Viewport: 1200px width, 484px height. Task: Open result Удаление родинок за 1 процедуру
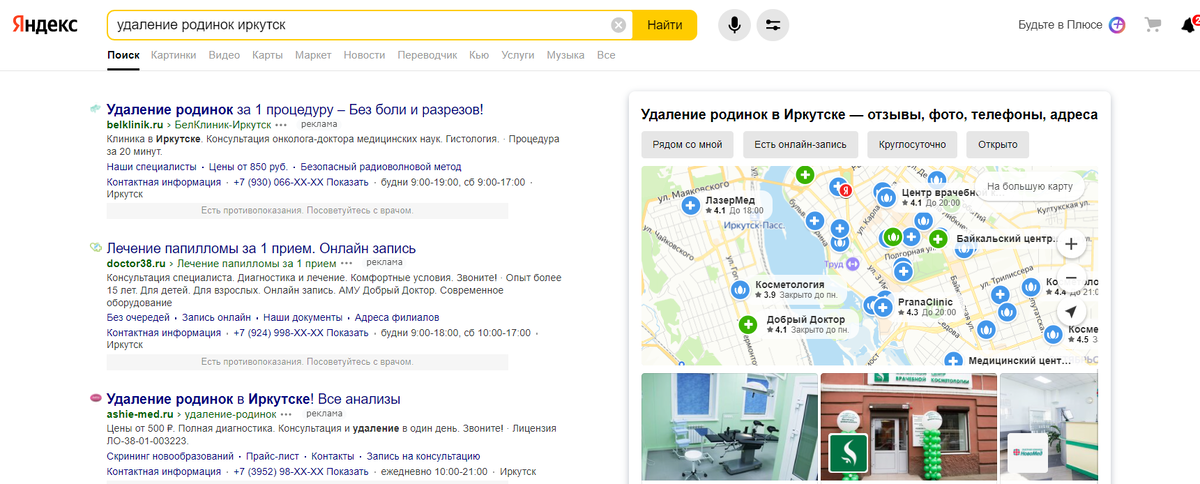[295, 109]
